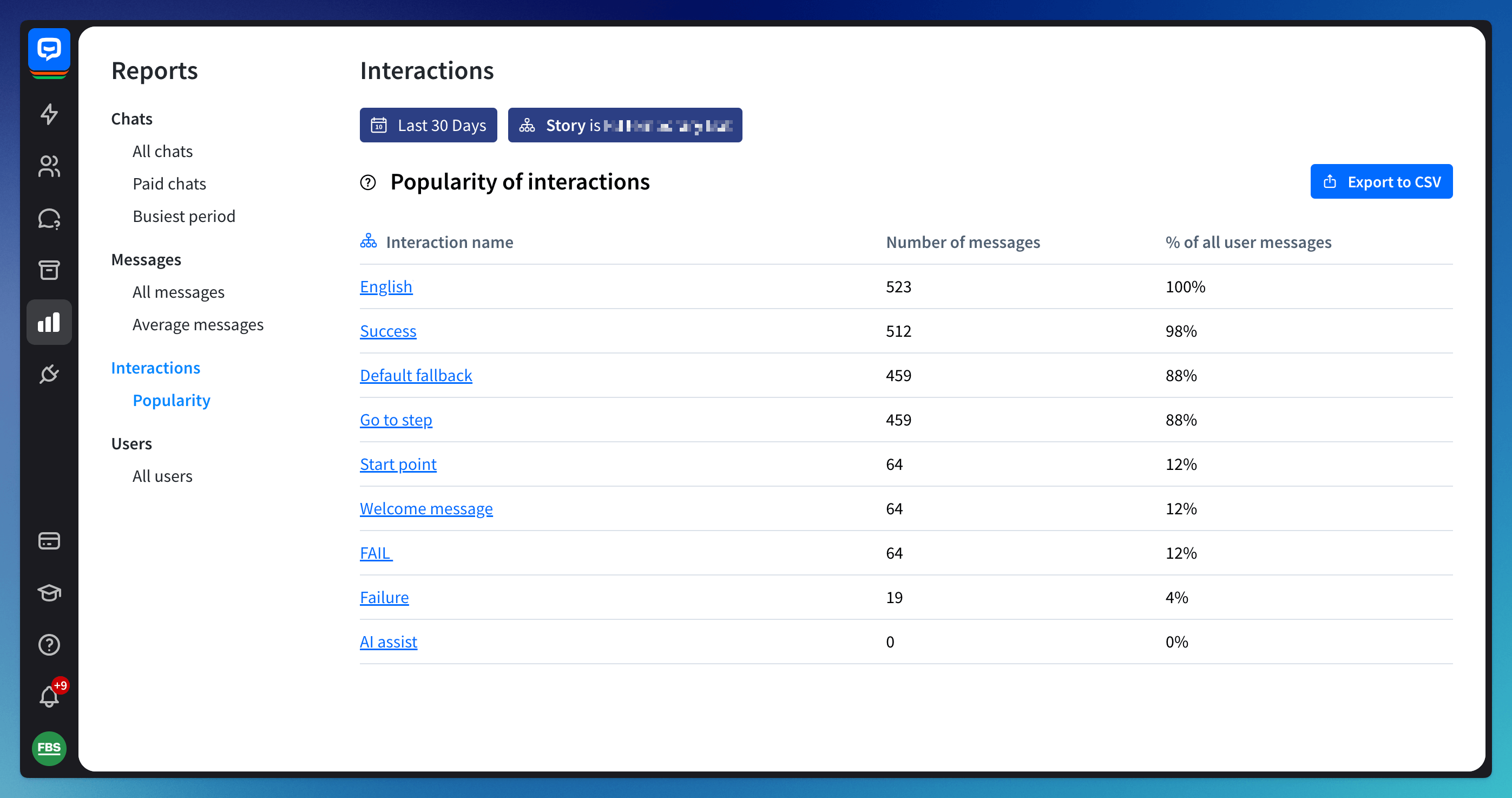Open the Default fallback interaction link
The height and width of the screenshot is (798, 1512).
coord(416,375)
